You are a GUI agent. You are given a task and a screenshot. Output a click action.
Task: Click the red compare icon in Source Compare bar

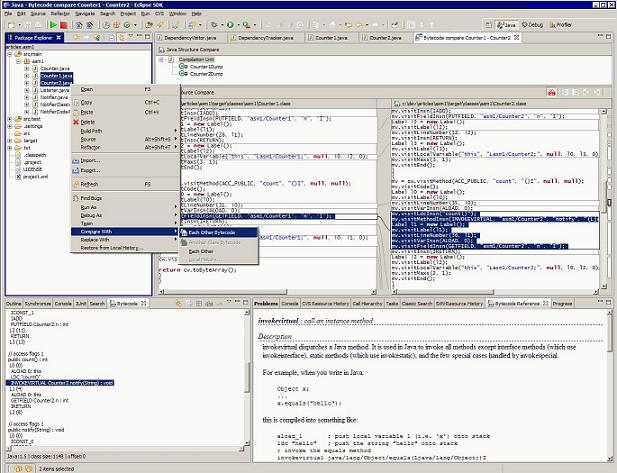click(x=552, y=92)
